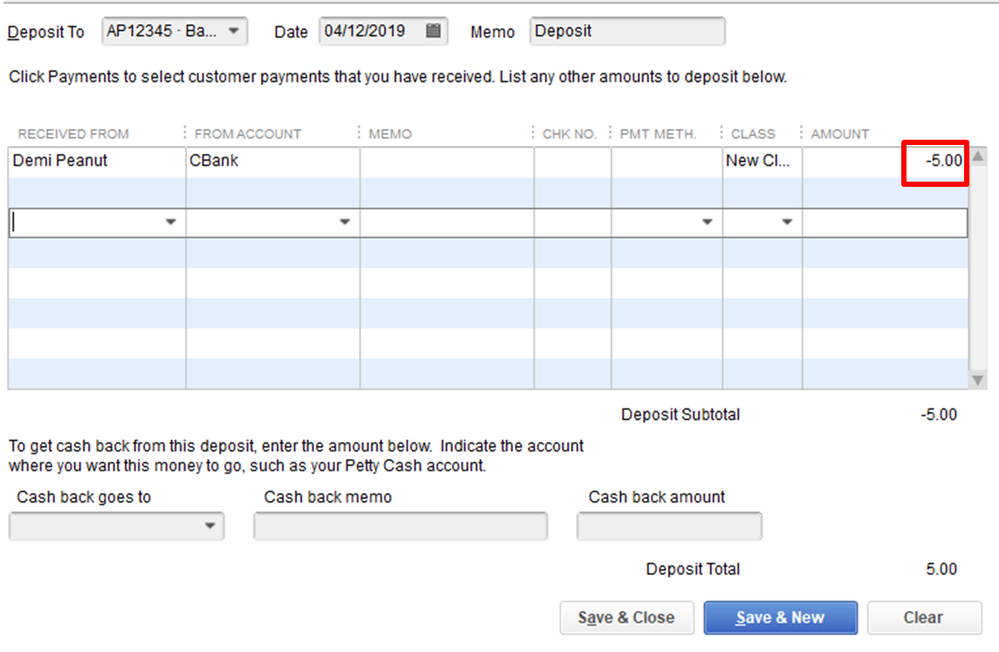Select the CBank account cell
999x652 pixels.
tap(273, 161)
